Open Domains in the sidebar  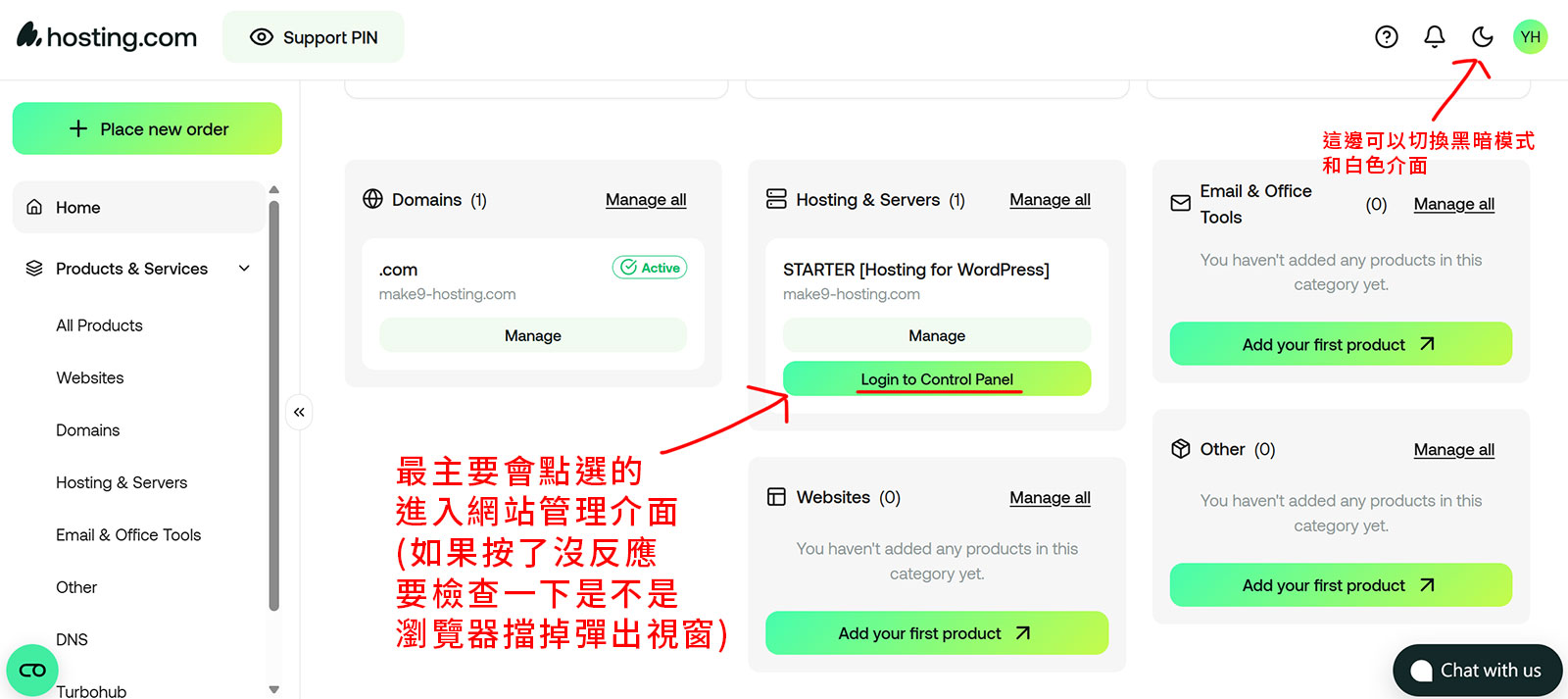[88, 429]
